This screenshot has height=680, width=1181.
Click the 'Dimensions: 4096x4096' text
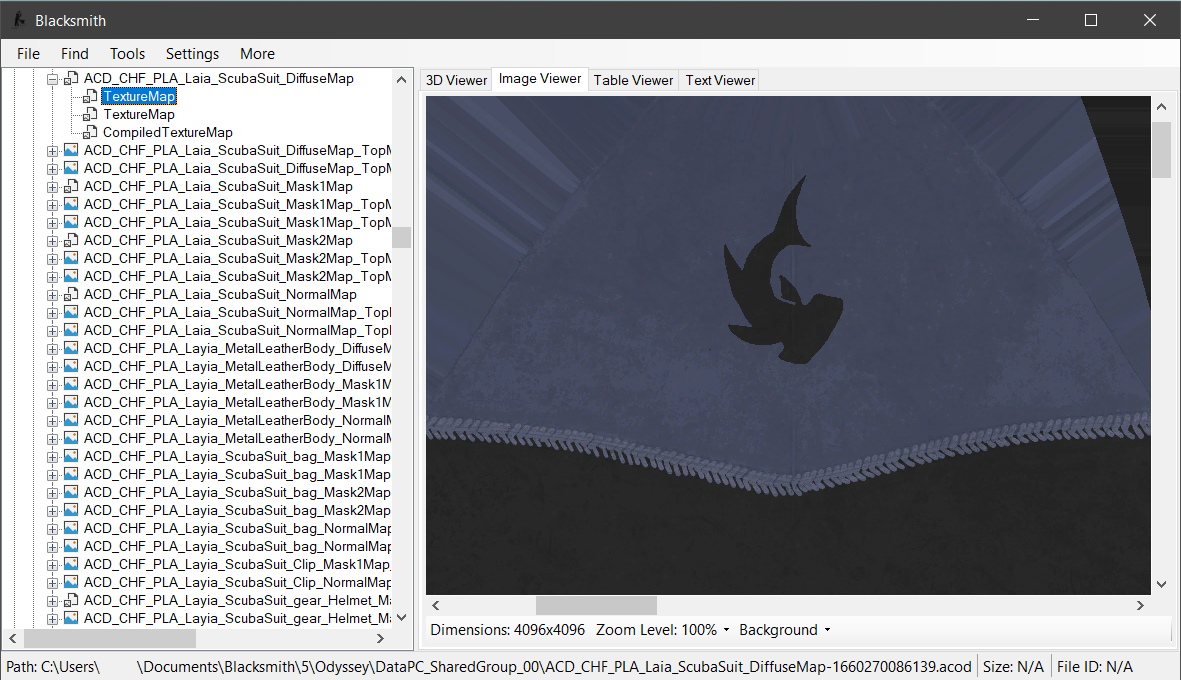coord(507,630)
